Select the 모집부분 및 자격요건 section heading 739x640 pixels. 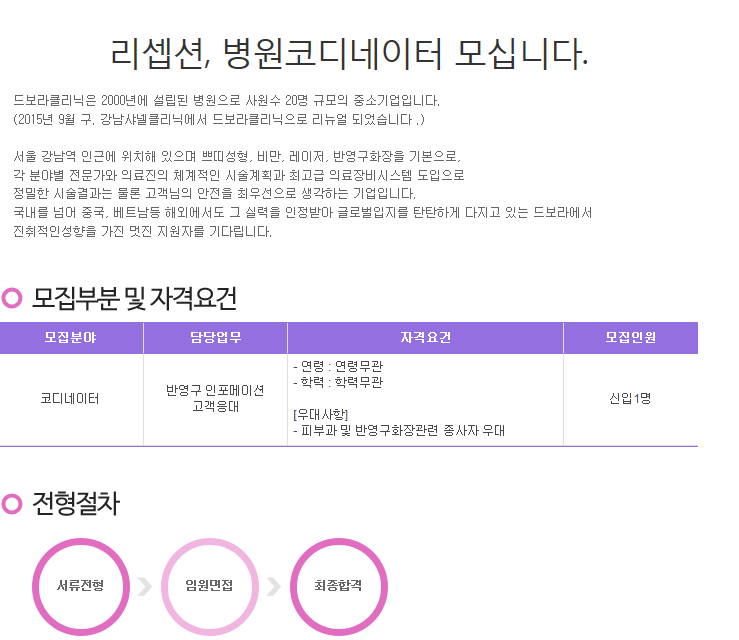click(134, 298)
